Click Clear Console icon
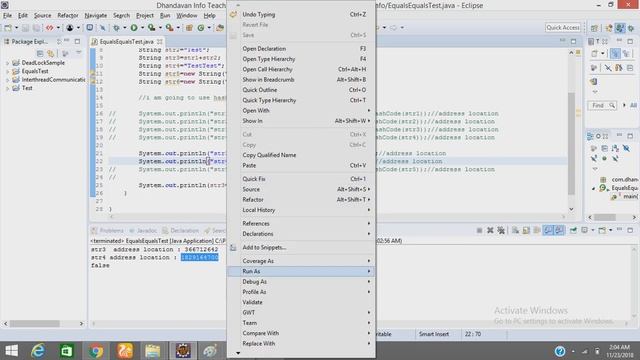 coord(516,230)
